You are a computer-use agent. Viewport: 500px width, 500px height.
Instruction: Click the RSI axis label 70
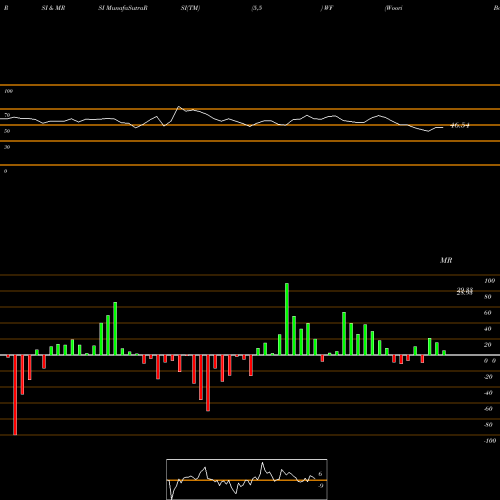pos(7,115)
